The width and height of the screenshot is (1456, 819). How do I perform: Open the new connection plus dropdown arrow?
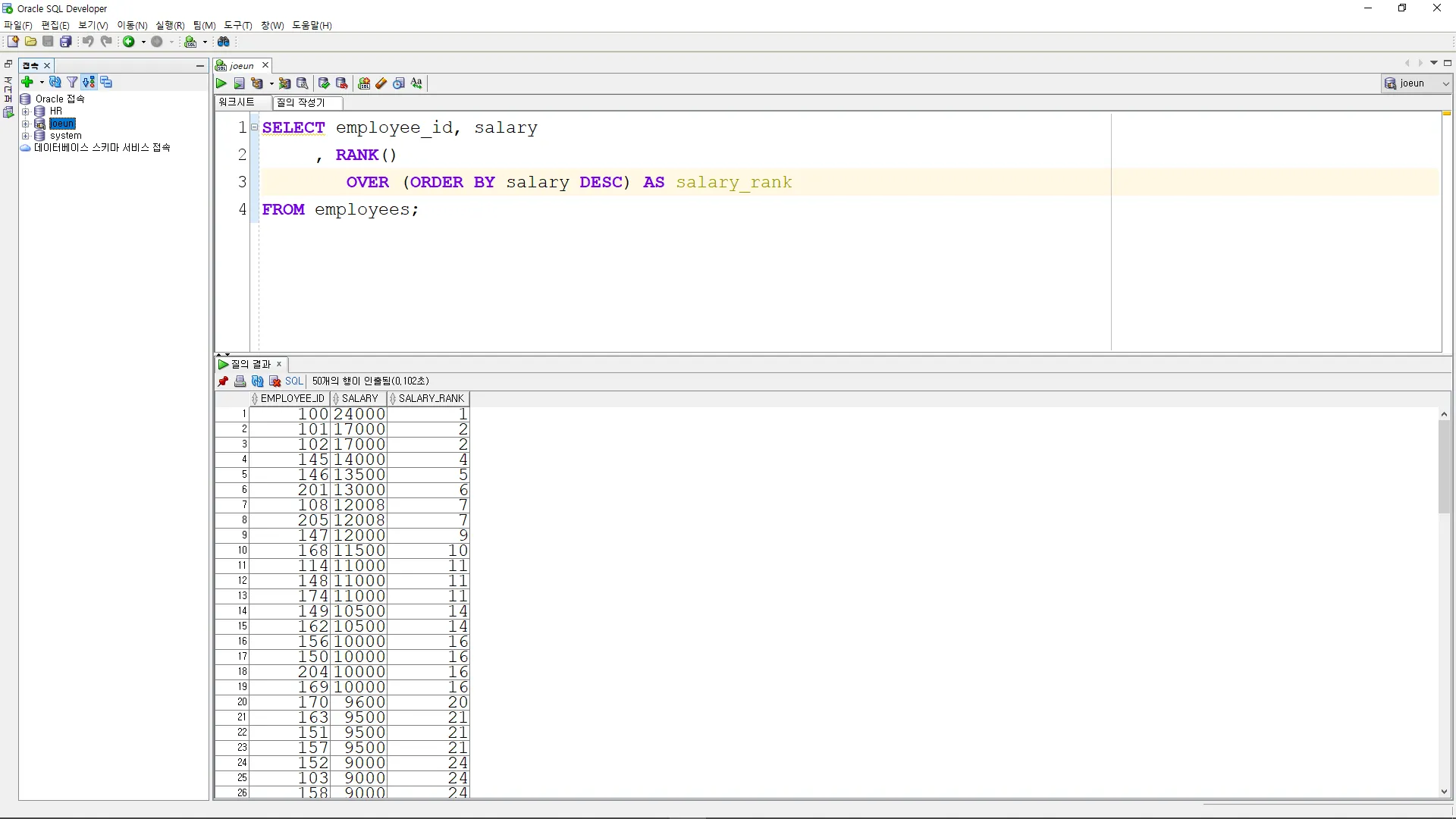tap(41, 82)
